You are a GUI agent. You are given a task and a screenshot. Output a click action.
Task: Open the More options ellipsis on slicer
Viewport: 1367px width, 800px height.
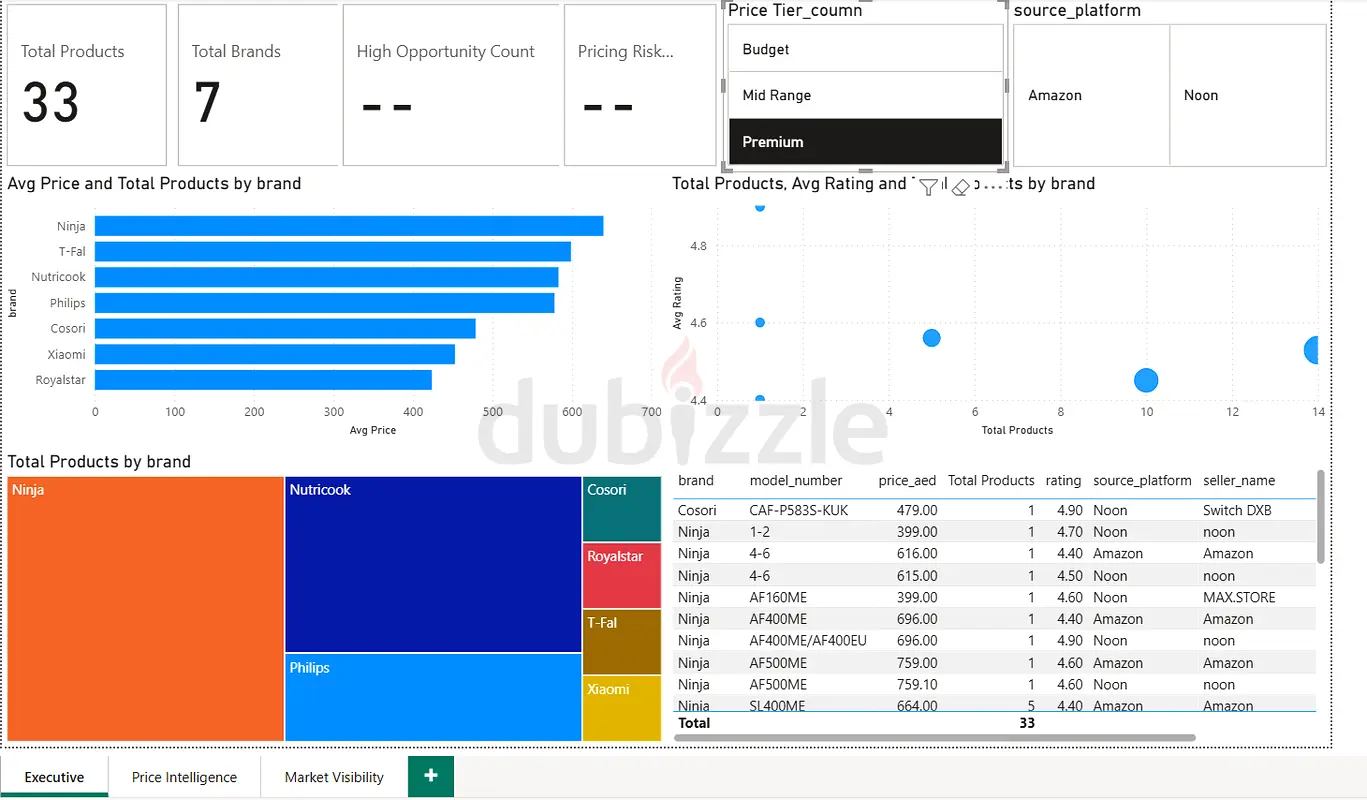tap(993, 185)
